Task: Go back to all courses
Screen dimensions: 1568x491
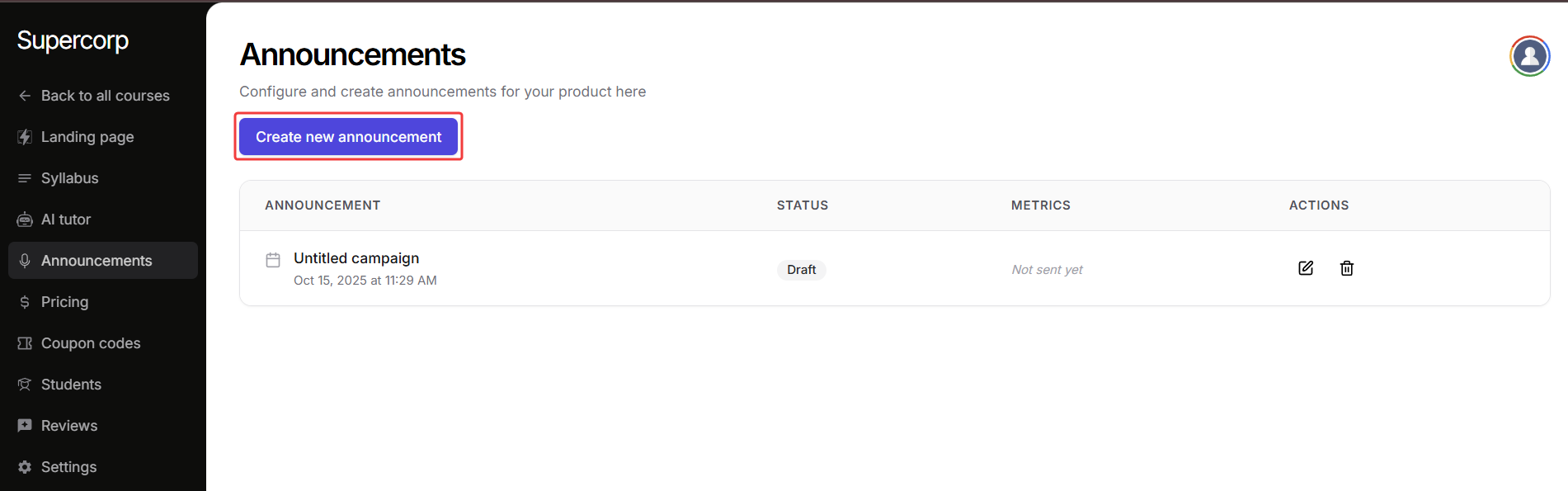Action: click(x=105, y=96)
